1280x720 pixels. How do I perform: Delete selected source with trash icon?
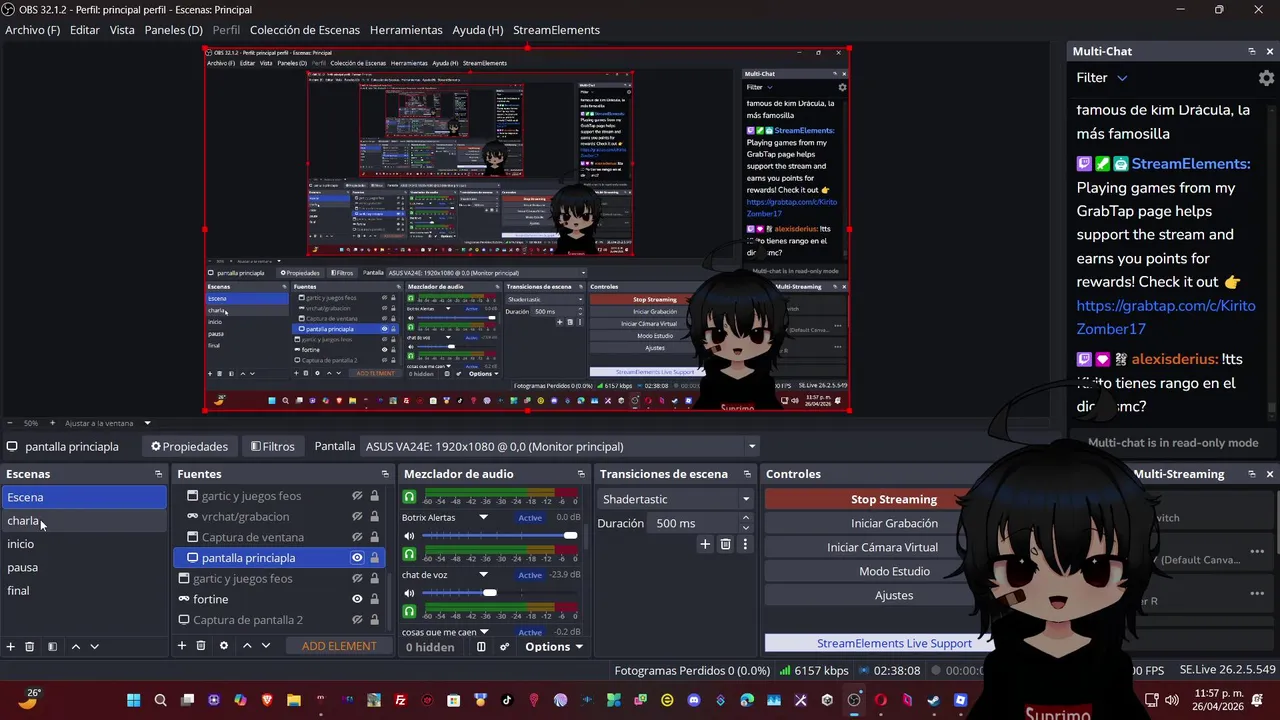pyautogui.click(x=201, y=646)
